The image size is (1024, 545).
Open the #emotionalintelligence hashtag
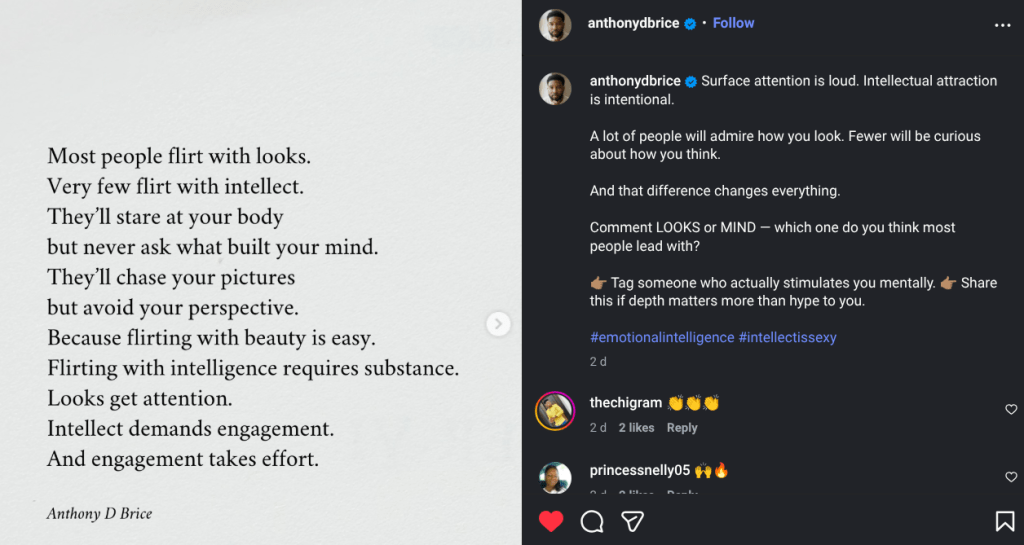coord(662,337)
